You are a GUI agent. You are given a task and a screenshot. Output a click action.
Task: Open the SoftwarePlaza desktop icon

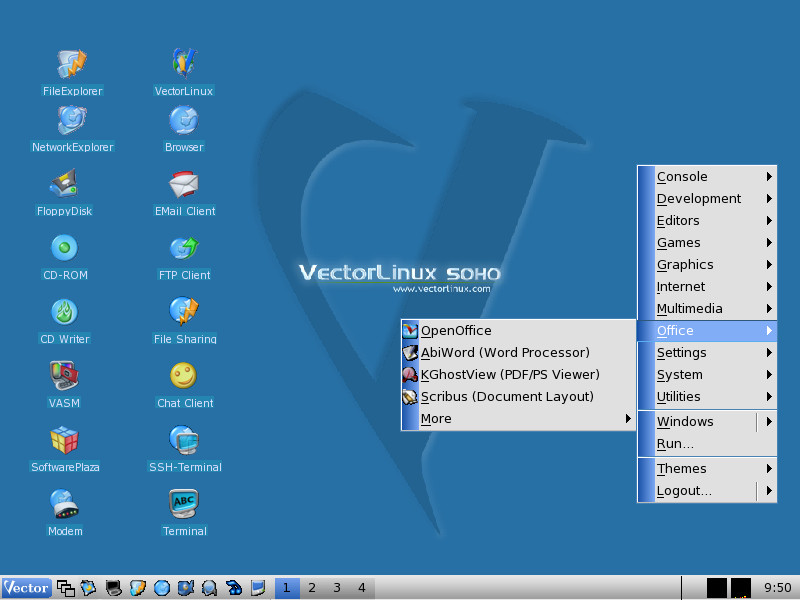click(65, 441)
